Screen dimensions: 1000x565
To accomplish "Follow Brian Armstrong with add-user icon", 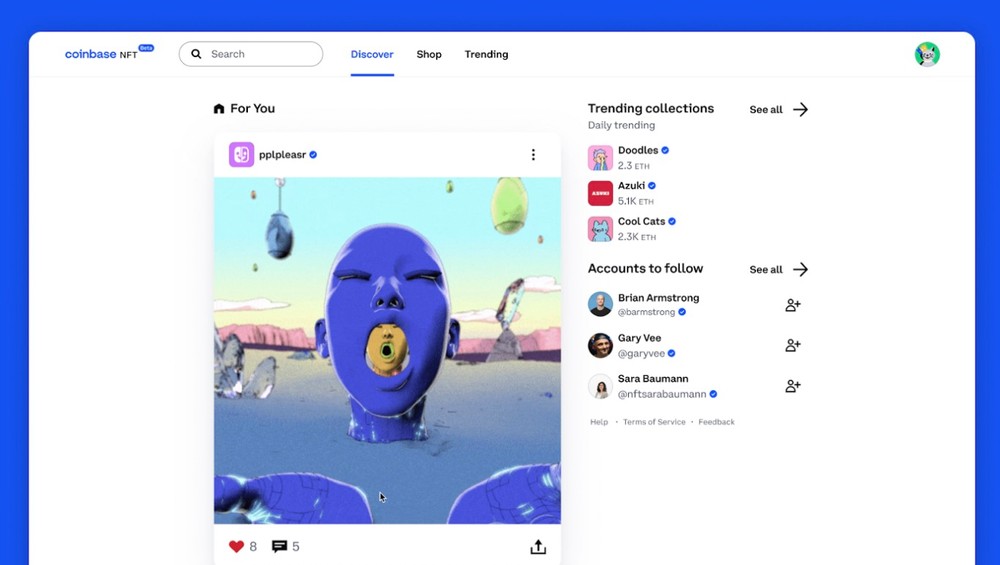I will [x=793, y=305].
